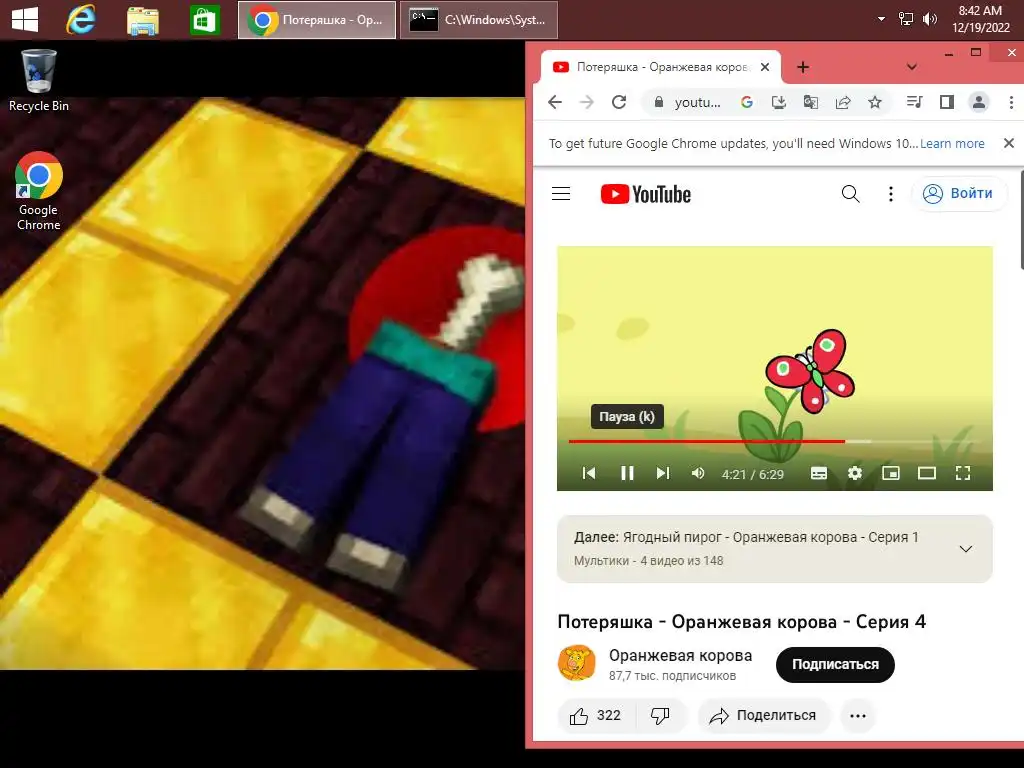Reload the YouTube page
Screen dimensions: 1024x768
[x=618, y=102]
